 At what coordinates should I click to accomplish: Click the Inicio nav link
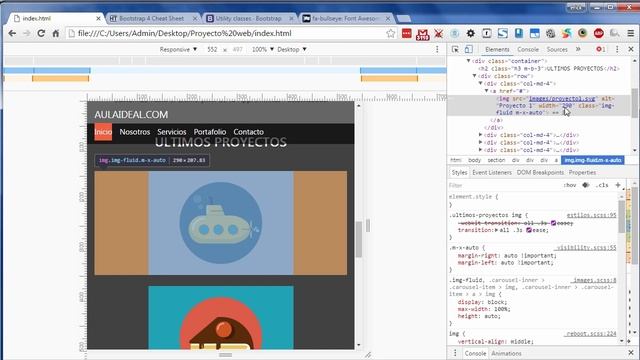click(103, 132)
